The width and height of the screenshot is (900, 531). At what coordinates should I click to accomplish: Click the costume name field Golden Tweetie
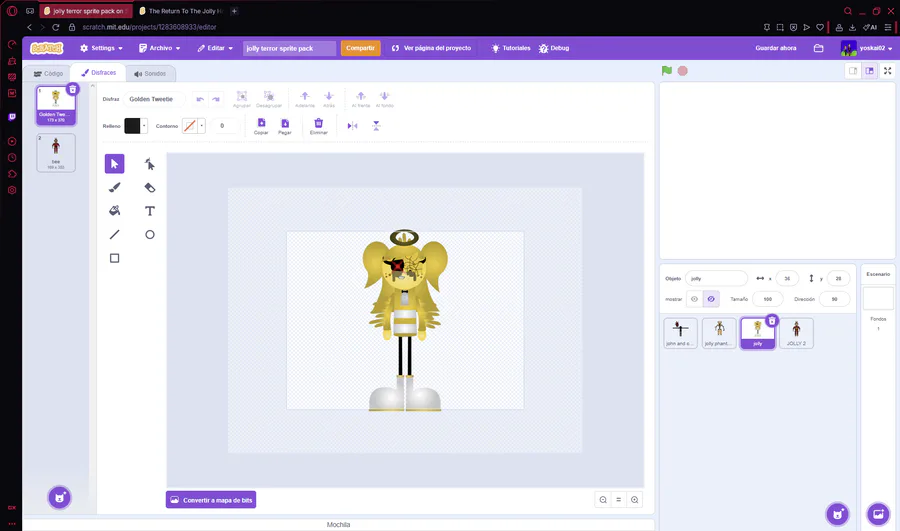pos(154,99)
